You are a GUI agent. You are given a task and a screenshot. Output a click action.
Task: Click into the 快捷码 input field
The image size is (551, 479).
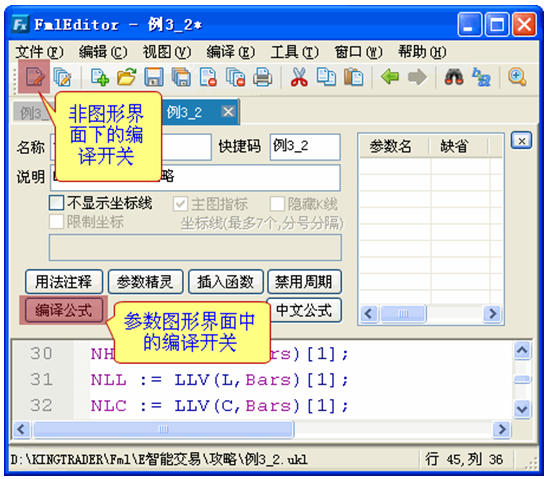coord(305,147)
